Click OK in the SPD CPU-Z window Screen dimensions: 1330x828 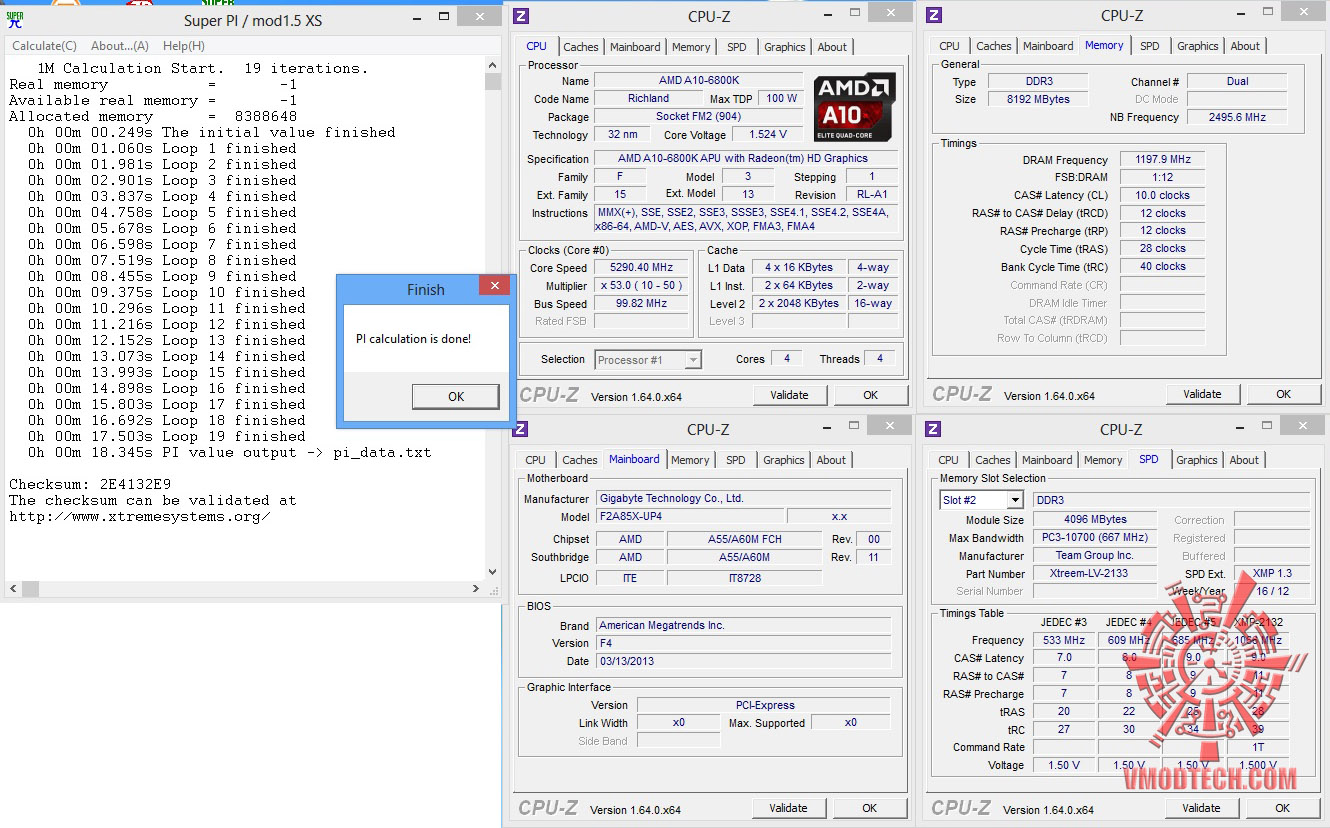(1283, 808)
